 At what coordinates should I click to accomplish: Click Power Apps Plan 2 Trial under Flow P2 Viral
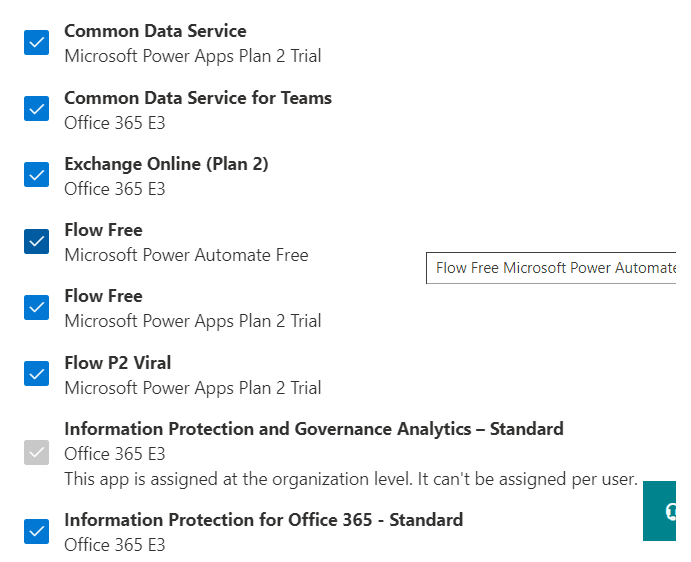(193, 387)
